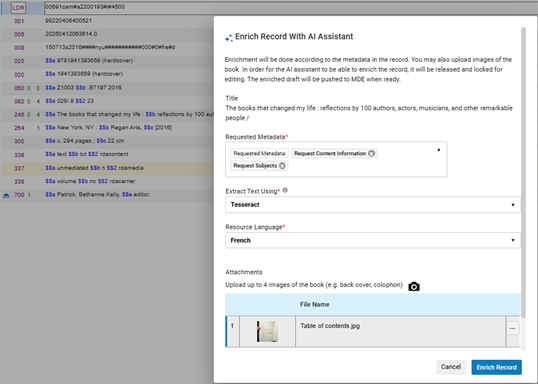
Task: Open the Table of contents.jpg thumbnail
Action: [267, 331]
